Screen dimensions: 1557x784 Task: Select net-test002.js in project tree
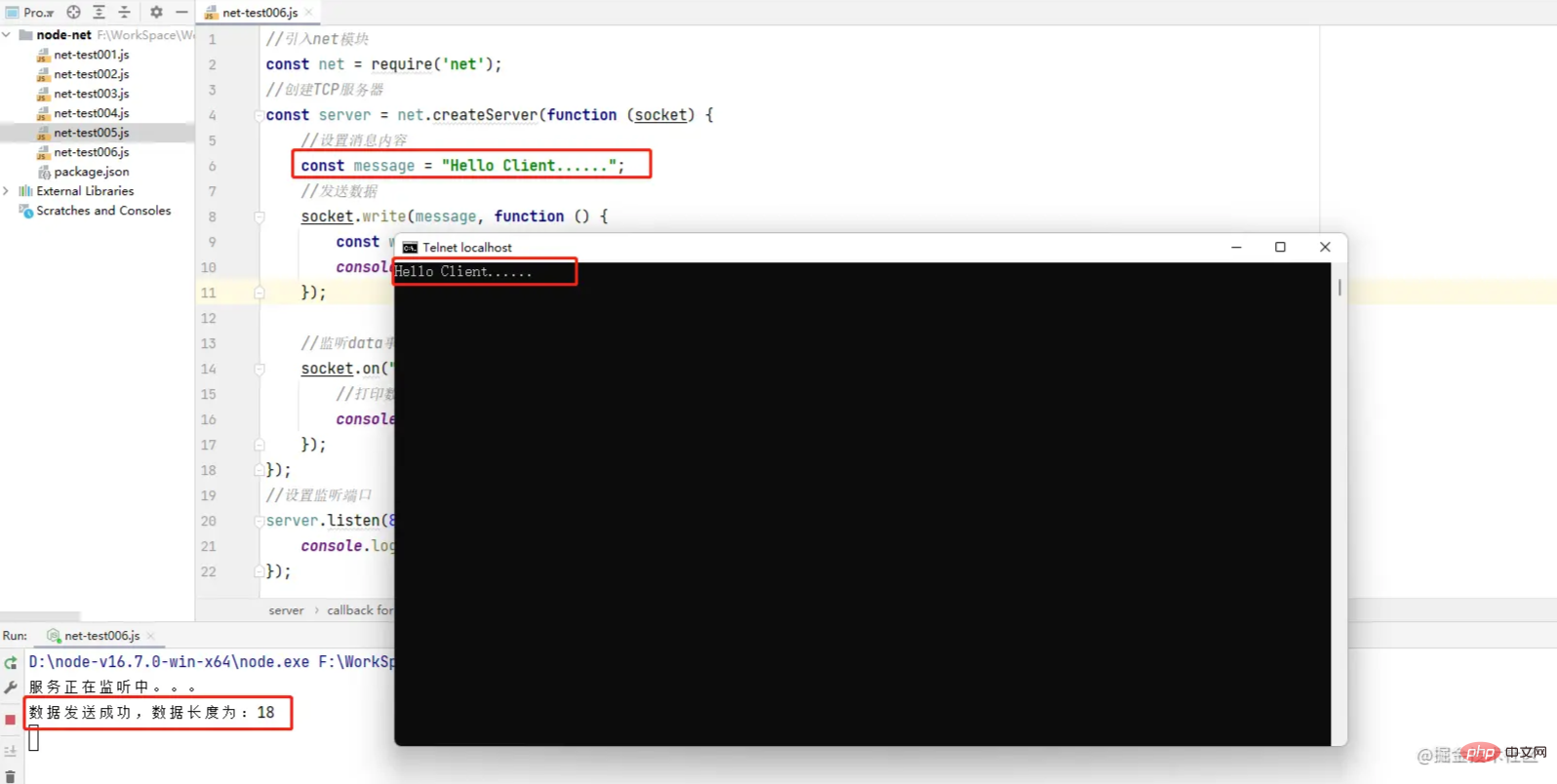(x=91, y=74)
